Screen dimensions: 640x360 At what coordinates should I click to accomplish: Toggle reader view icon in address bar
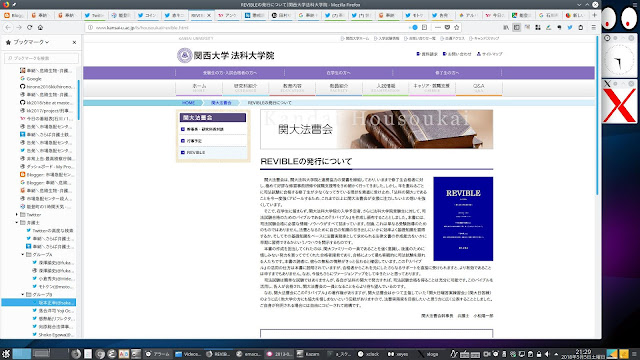click(x=424, y=27)
